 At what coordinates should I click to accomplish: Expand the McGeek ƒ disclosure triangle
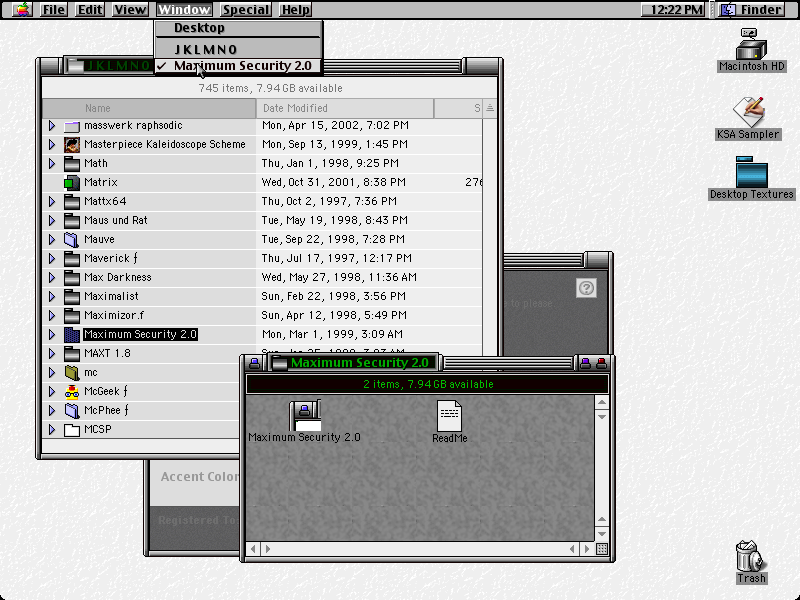pyautogui.click(x=52, y=391)
